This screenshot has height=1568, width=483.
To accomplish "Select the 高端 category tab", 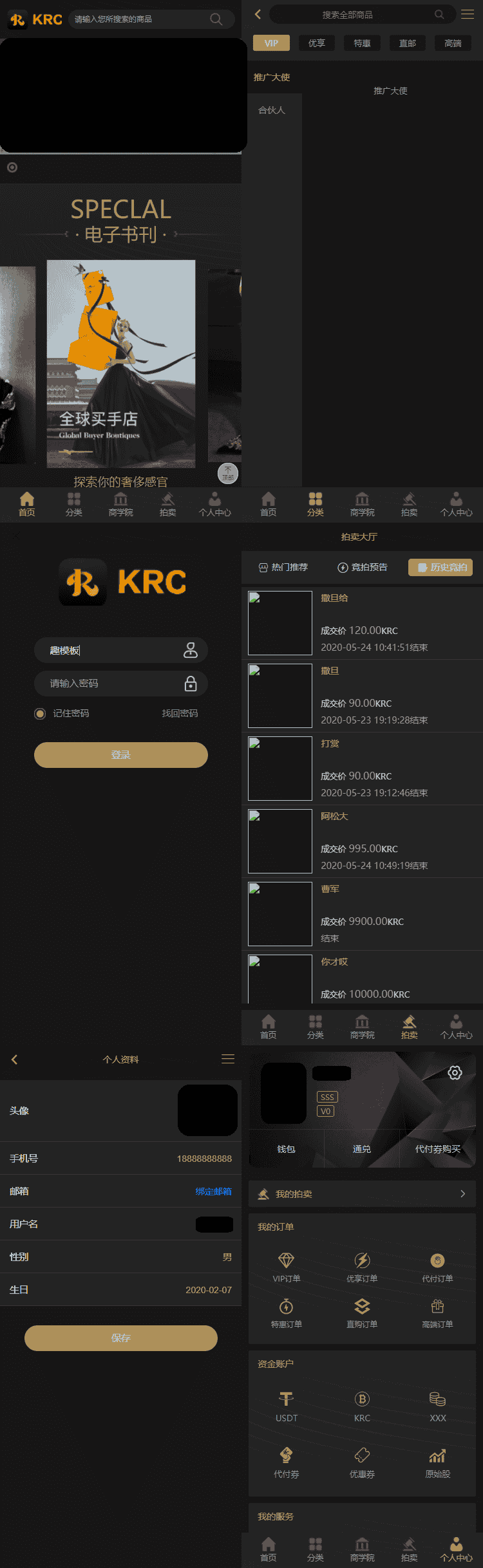I will [453, 43].
